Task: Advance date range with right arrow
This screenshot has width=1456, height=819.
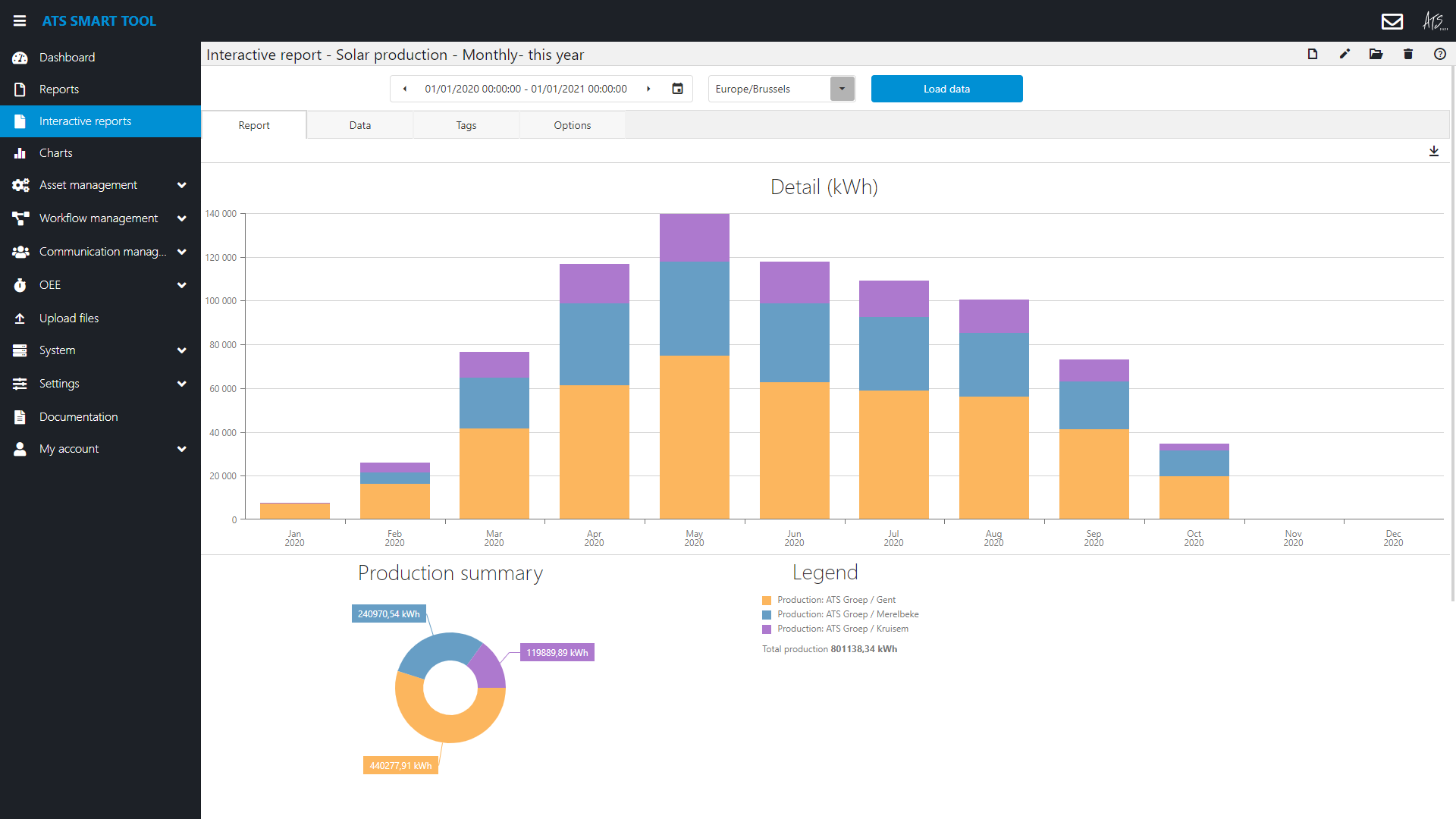Action: [649, 88]
